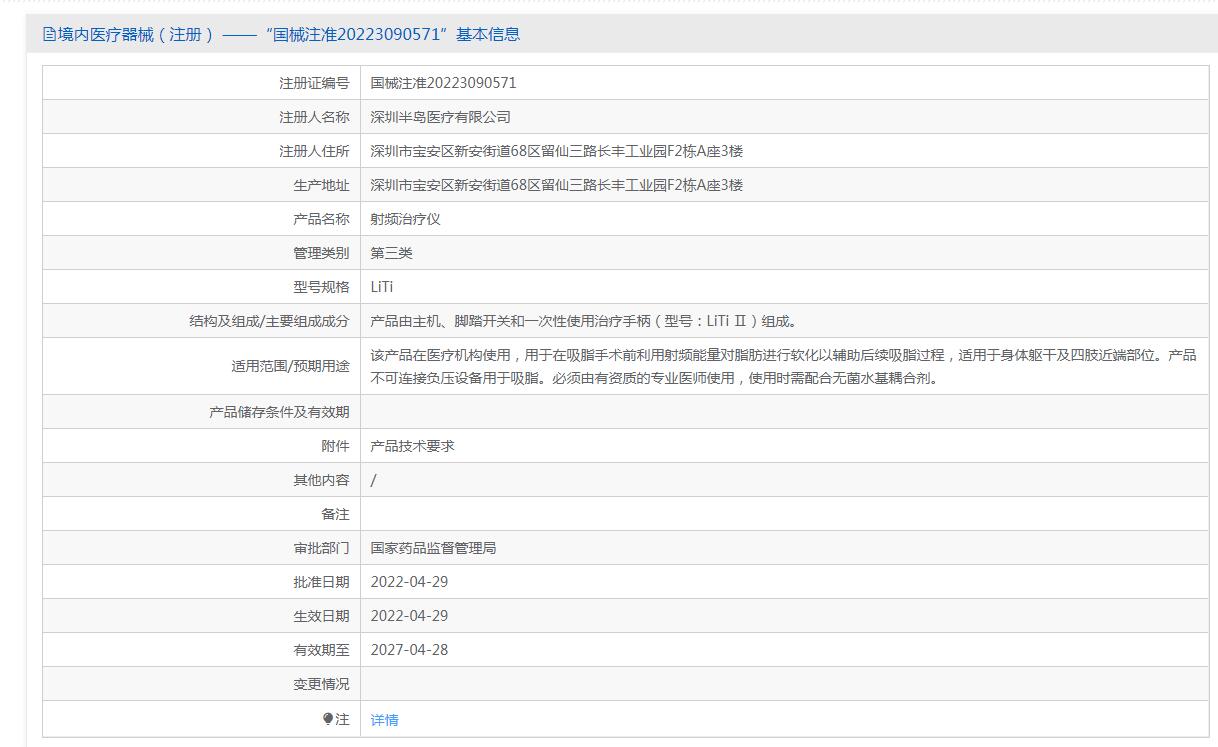
Task: Select the slash value in 其他内容 row
Action: pos(373,480)
